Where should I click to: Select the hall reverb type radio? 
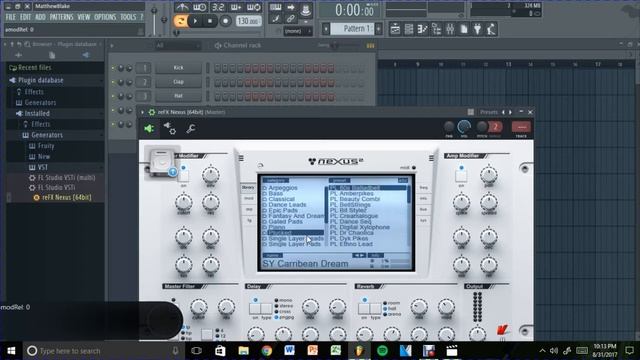point(385,309)
